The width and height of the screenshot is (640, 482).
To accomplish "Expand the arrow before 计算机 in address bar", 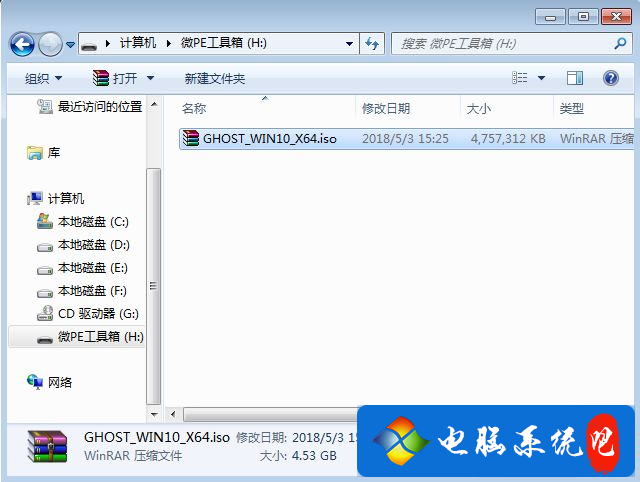I will point(108,43).
